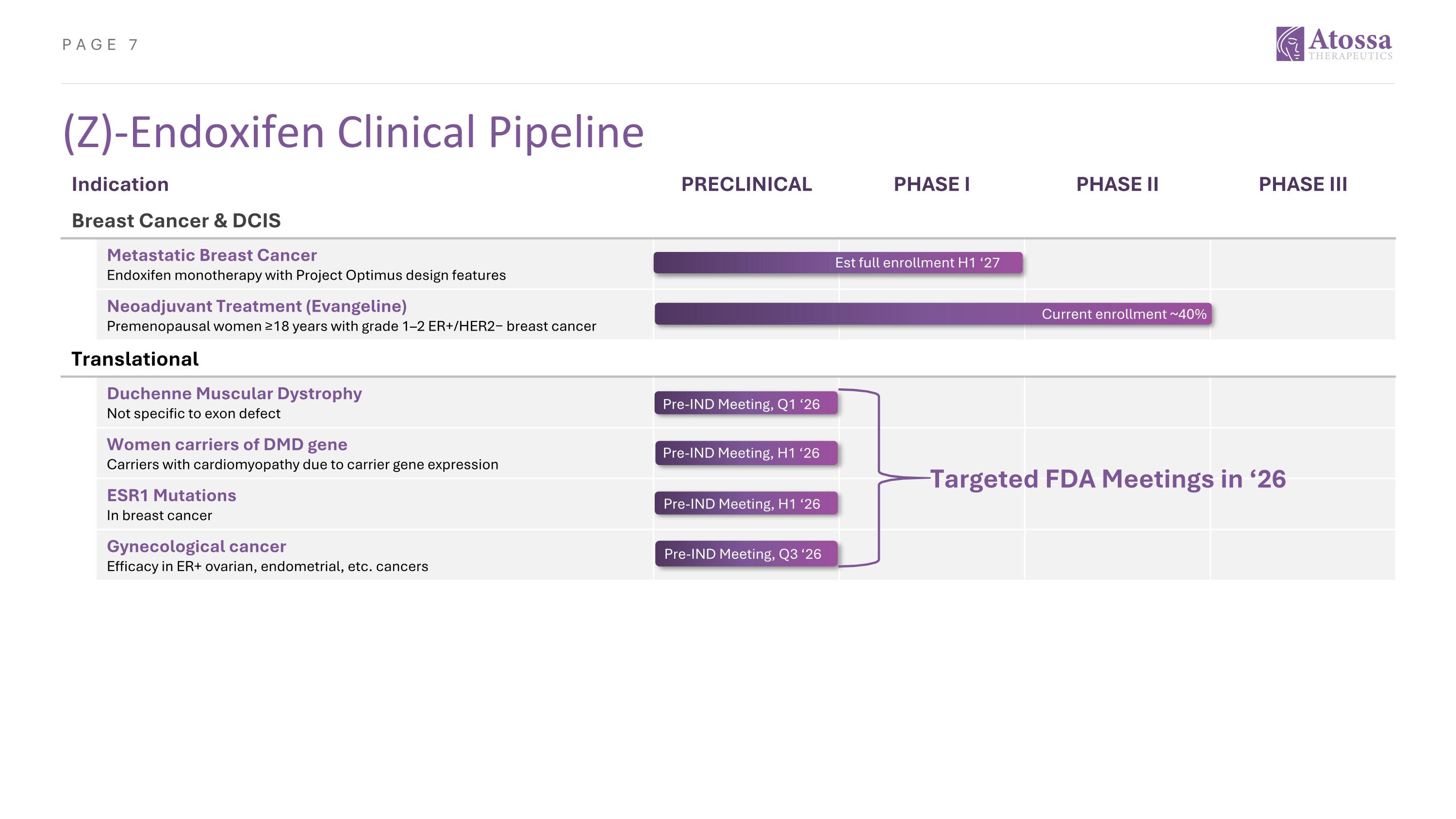
Task: Click the Duchenne Muscular Dystrophy heading
Action: [234, 393]
